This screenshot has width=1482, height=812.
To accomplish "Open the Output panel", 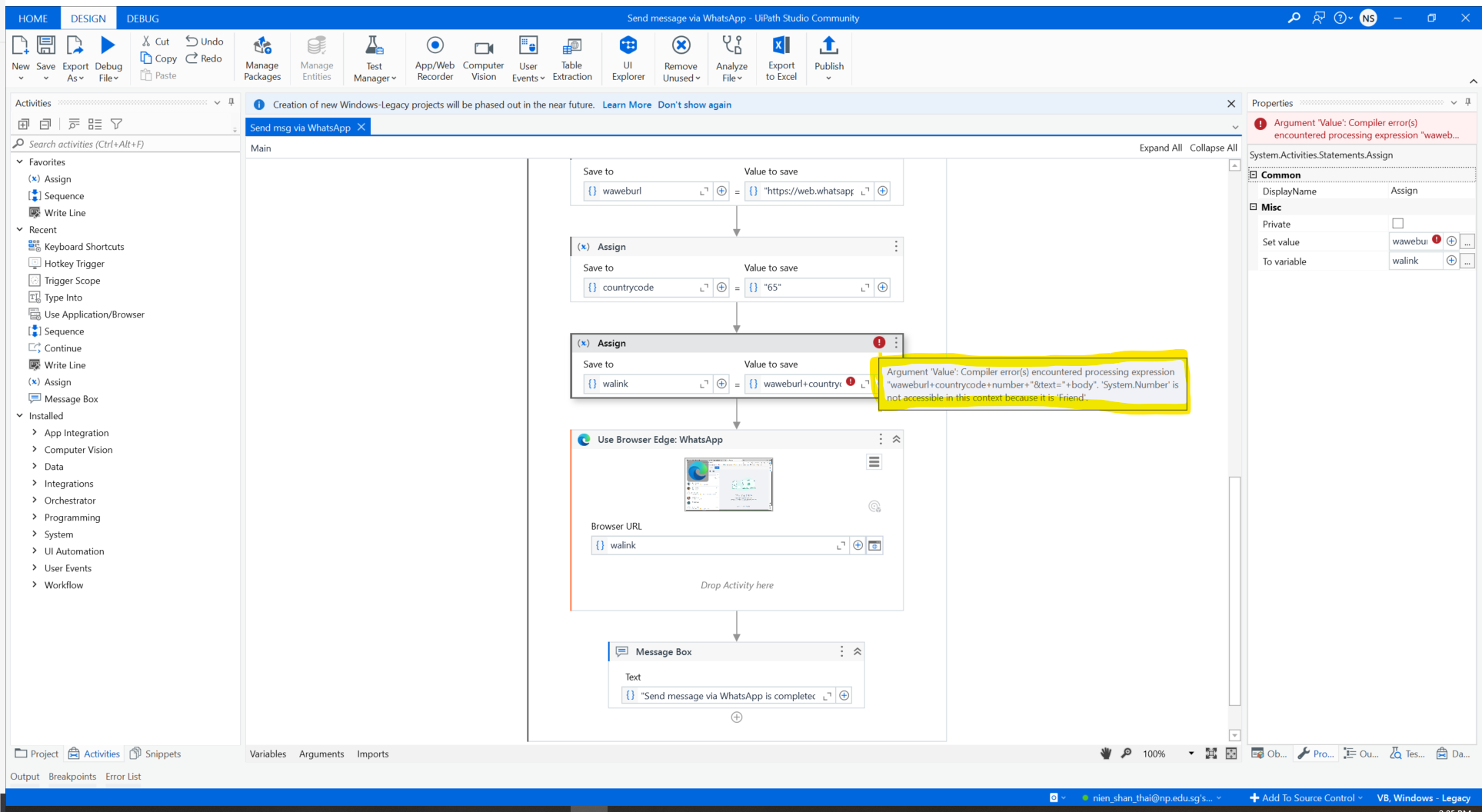I will pos(25,777).
